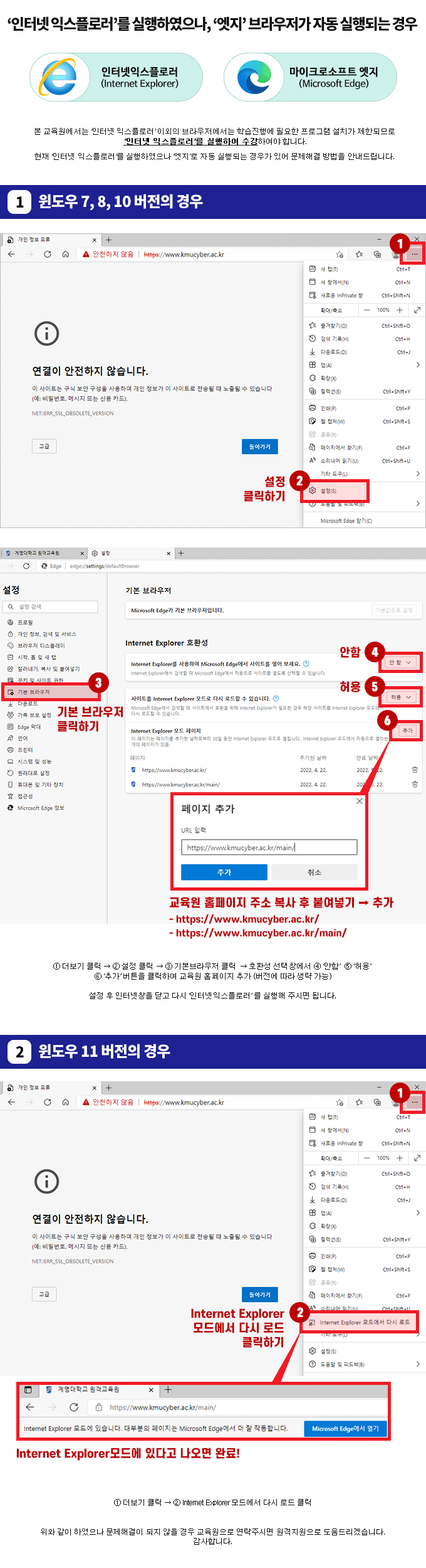
Task: Click the 설정 검색 search box
Action: (50, 607)
